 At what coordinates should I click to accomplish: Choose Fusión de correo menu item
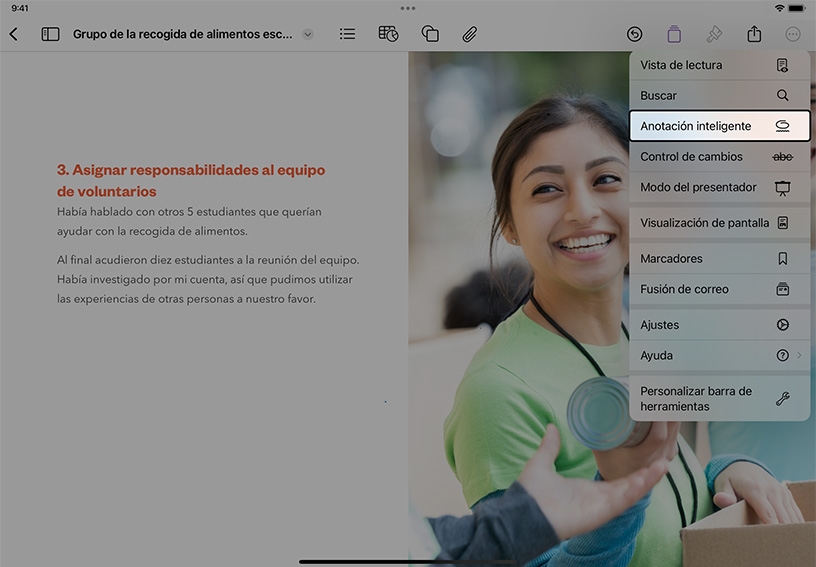click(720, 289)
